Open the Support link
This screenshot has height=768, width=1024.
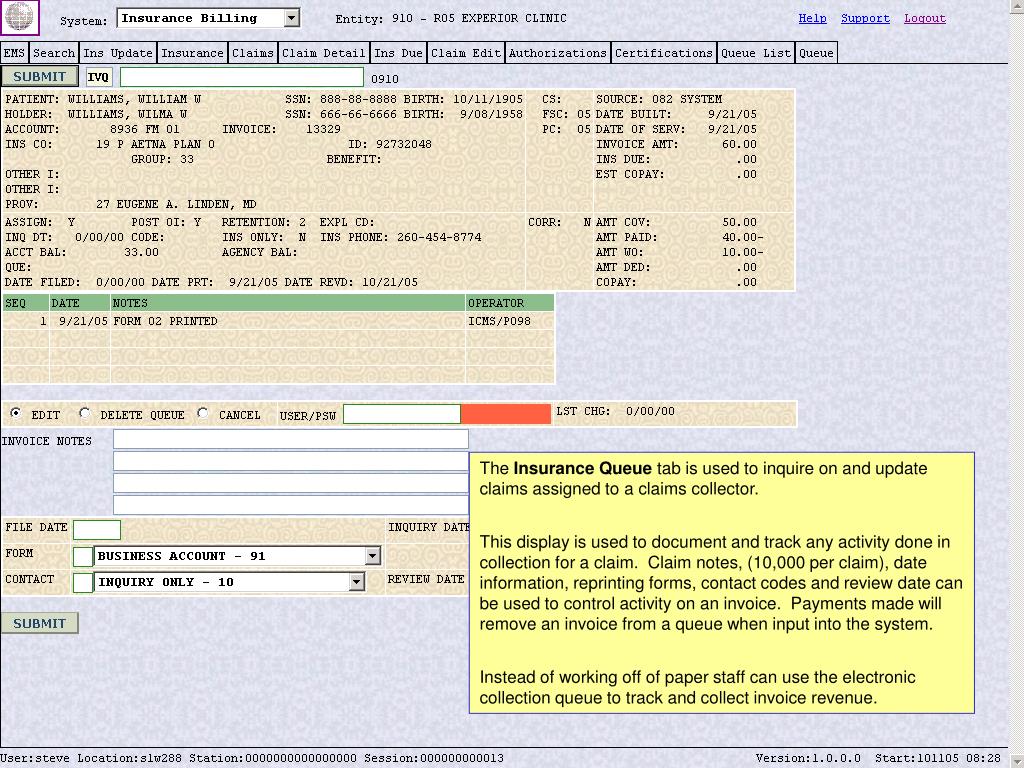tap(865, 18)
